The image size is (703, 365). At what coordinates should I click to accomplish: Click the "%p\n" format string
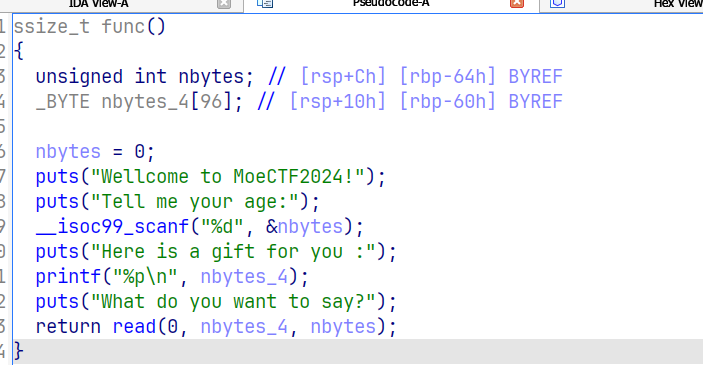click(x=145, y=277)
